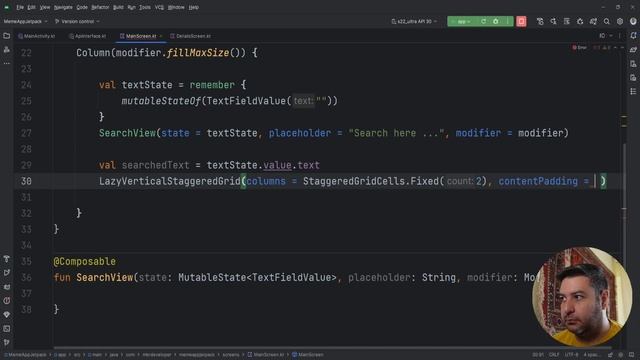Open the list-style right sidebar icon
This screenshot has width=640, height=360.
click(x=633, y=91)
